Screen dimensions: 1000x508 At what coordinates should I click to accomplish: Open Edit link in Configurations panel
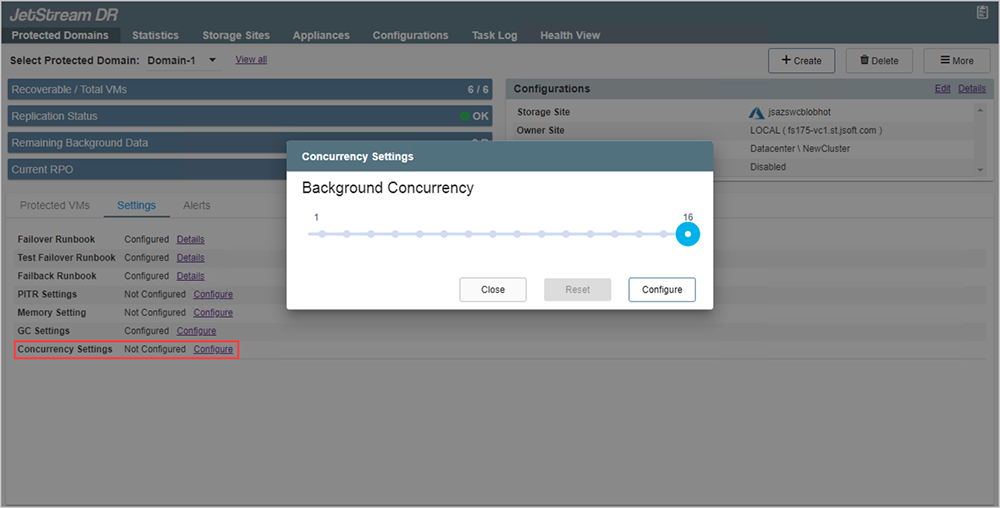[x=942, y=89]
